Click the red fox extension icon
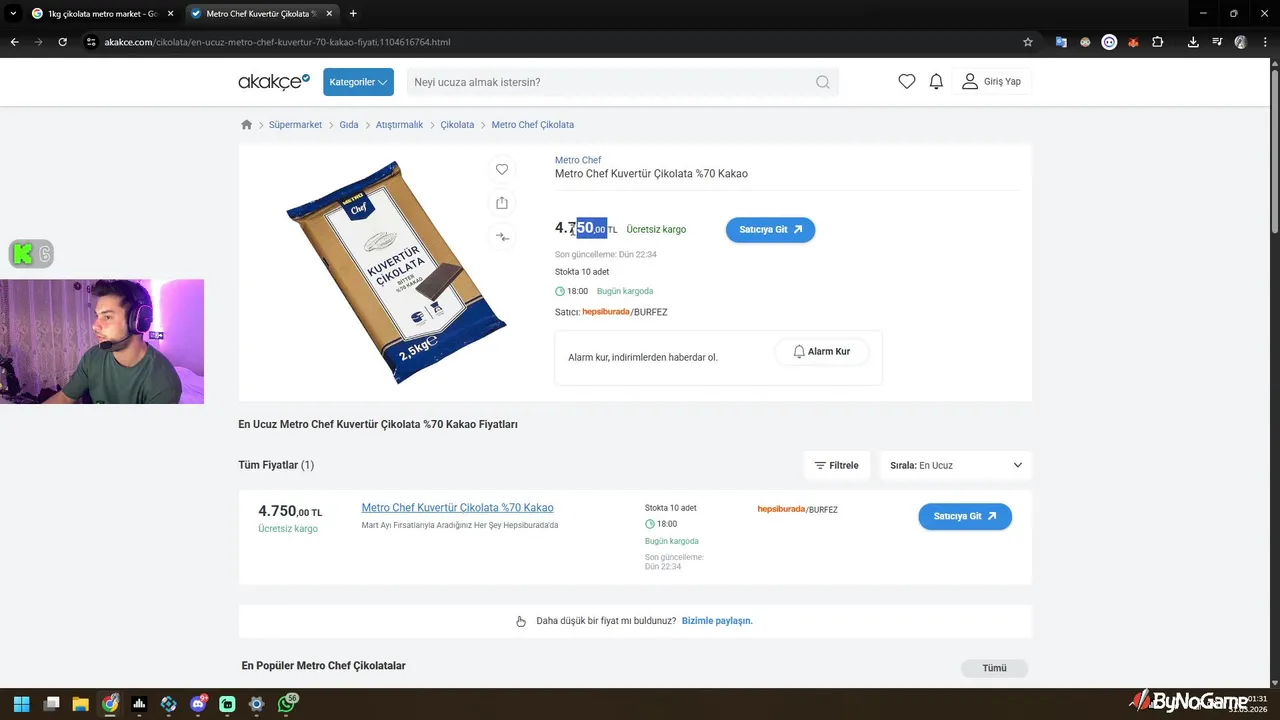The image size is (1280, 720). tap(1133, 42)
